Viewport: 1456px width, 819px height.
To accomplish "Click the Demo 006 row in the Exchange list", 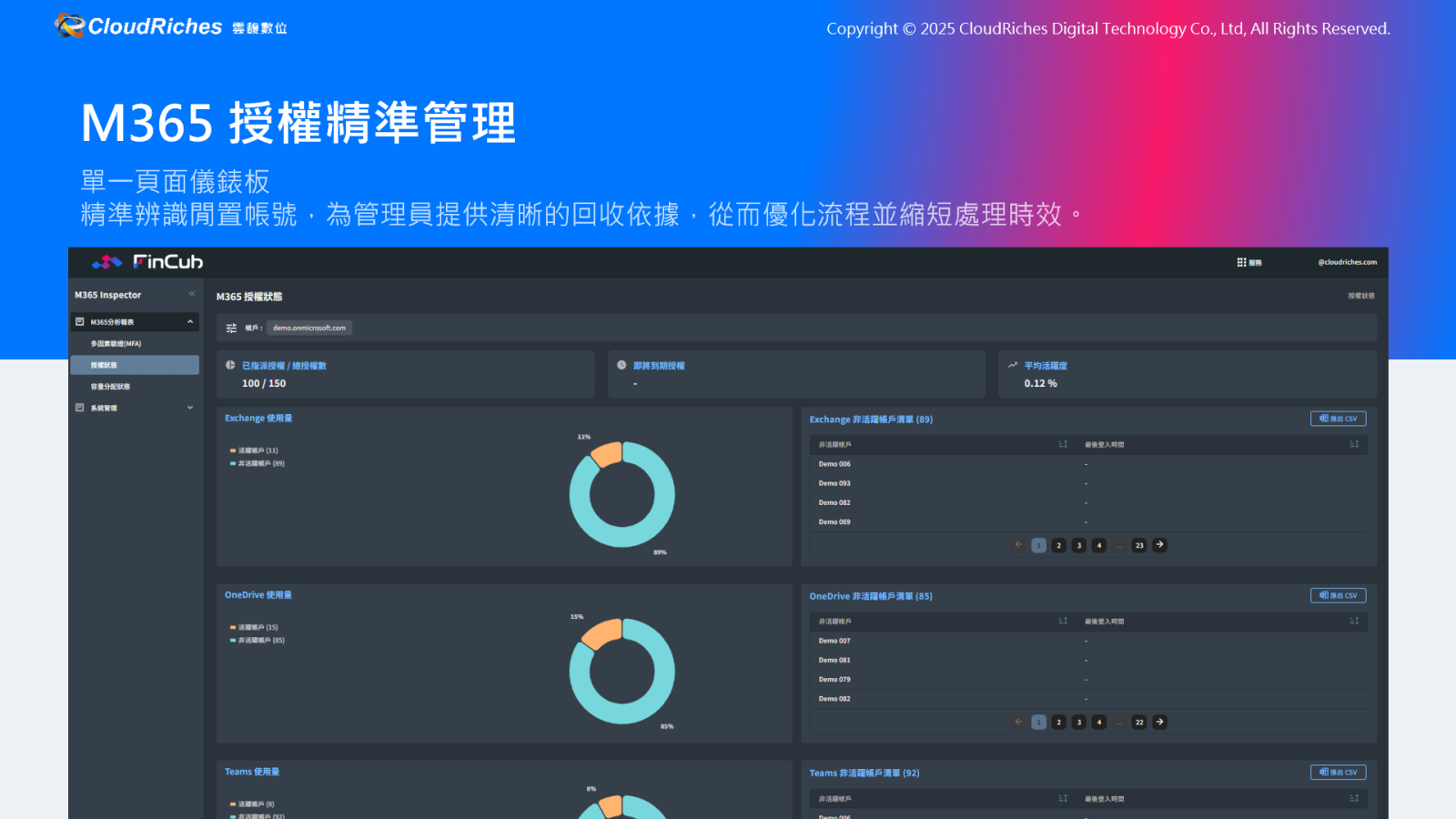I will [x=1088, y=464].
